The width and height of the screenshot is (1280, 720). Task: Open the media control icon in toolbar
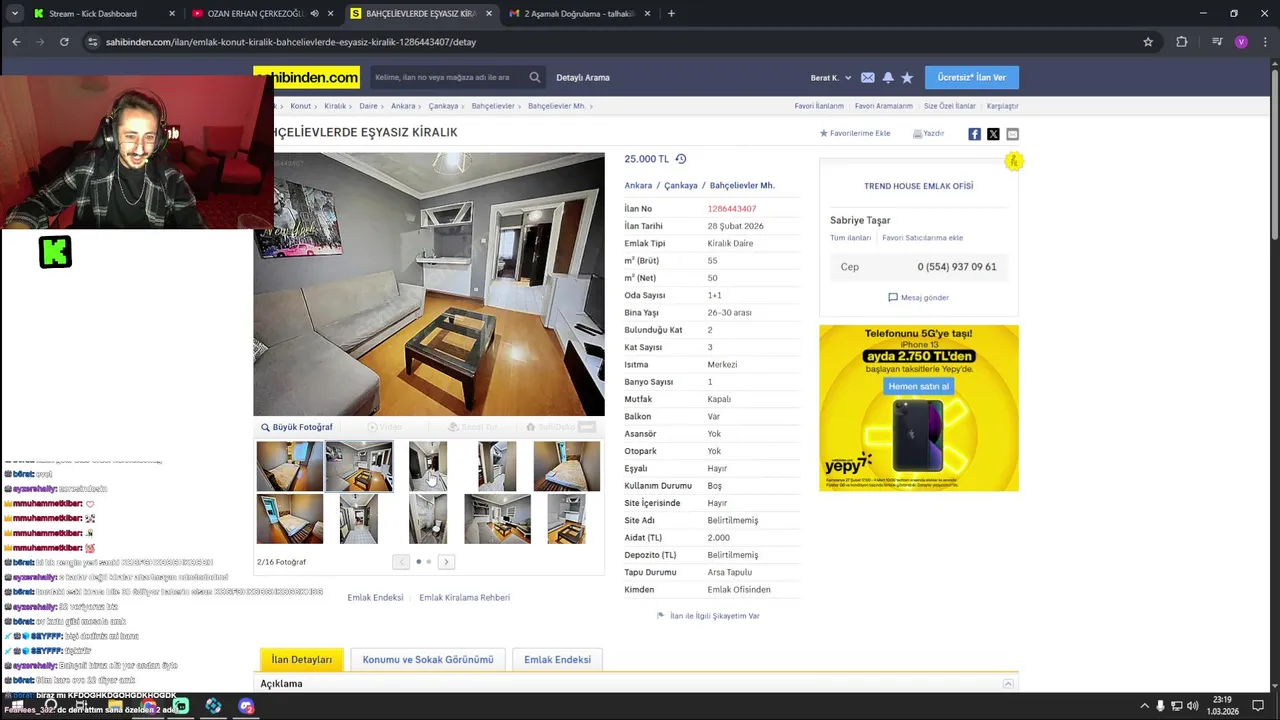click(x=1217, y=42)
